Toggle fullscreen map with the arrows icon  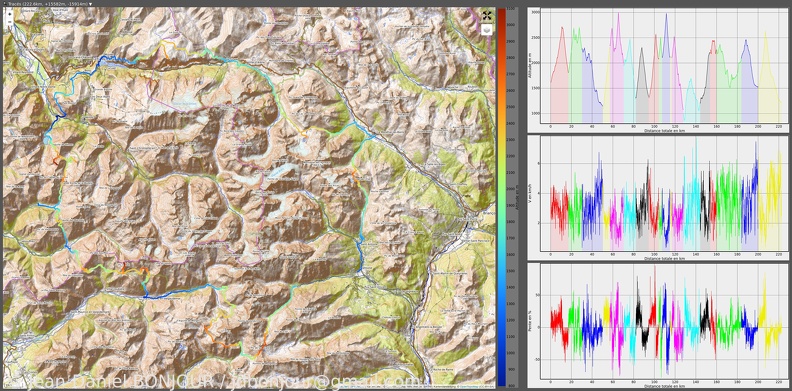[487, 16]
